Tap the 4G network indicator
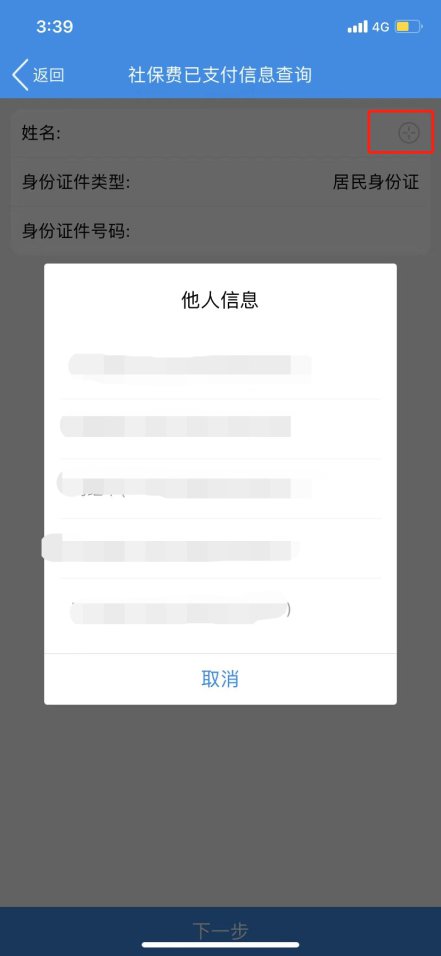The width and height of the screenshot is (441, 956). coord(381,27)
